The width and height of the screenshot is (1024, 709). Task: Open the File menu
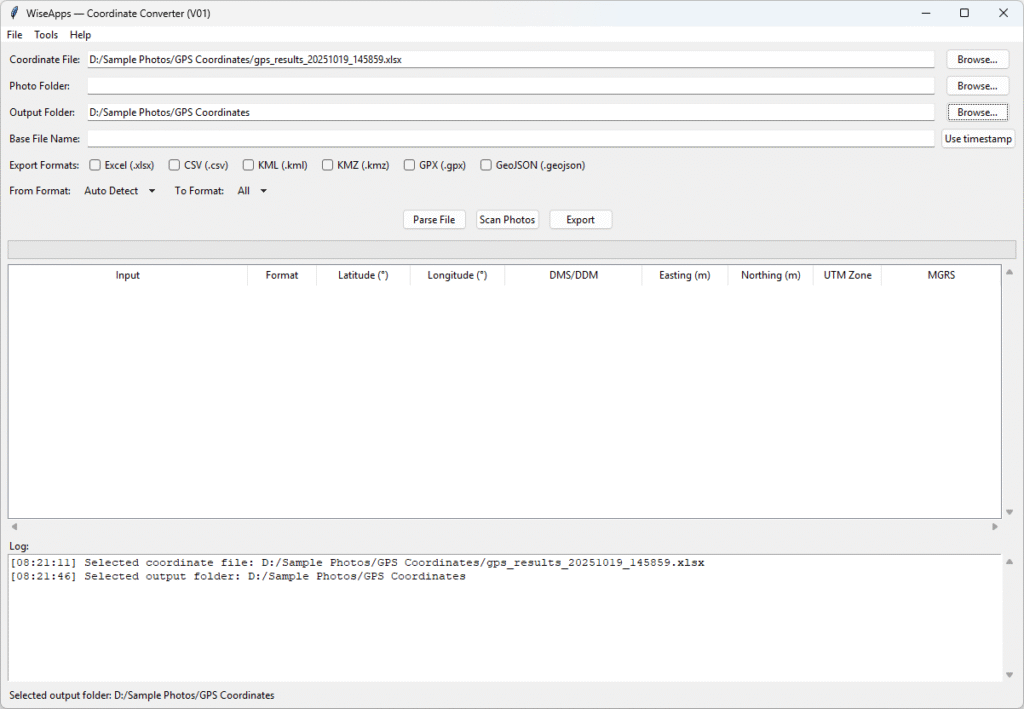pos(14,34)
